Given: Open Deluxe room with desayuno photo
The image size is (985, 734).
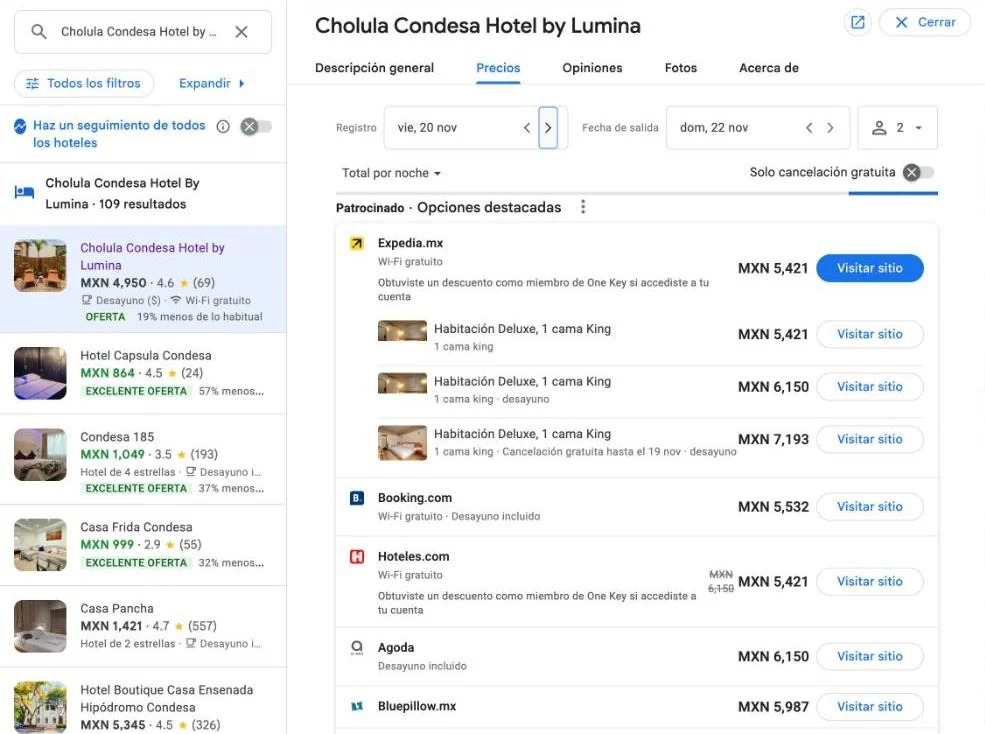Looking at the screenshot, I should (402, 383).
